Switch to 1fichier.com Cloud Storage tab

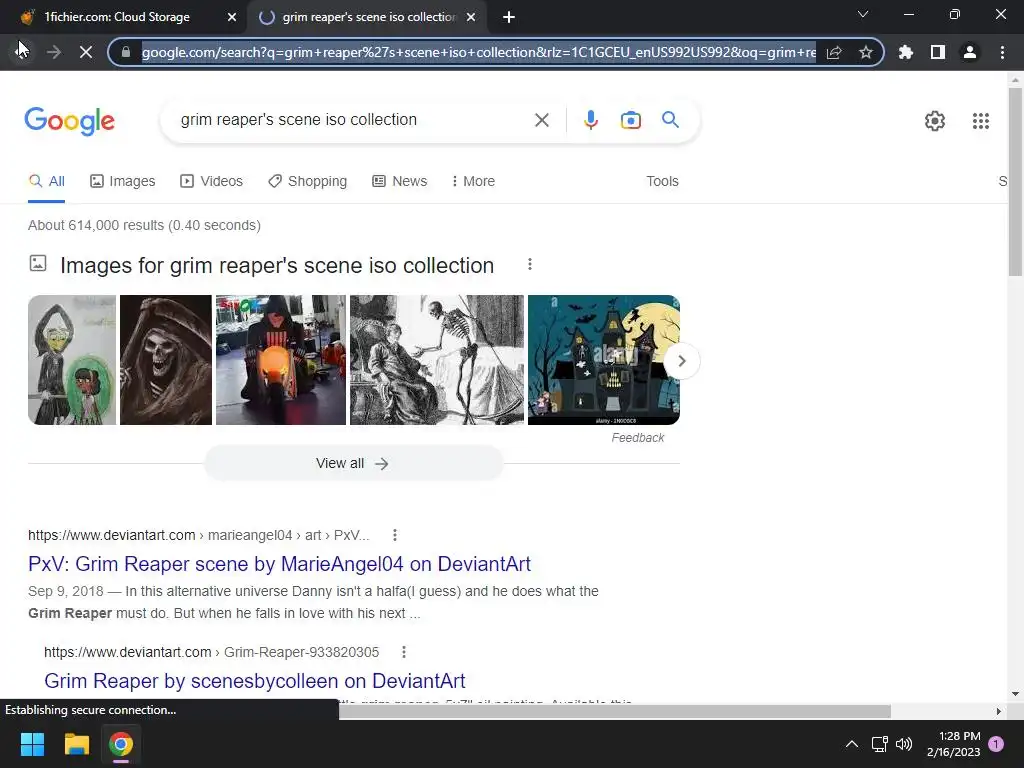coord(118,17)
